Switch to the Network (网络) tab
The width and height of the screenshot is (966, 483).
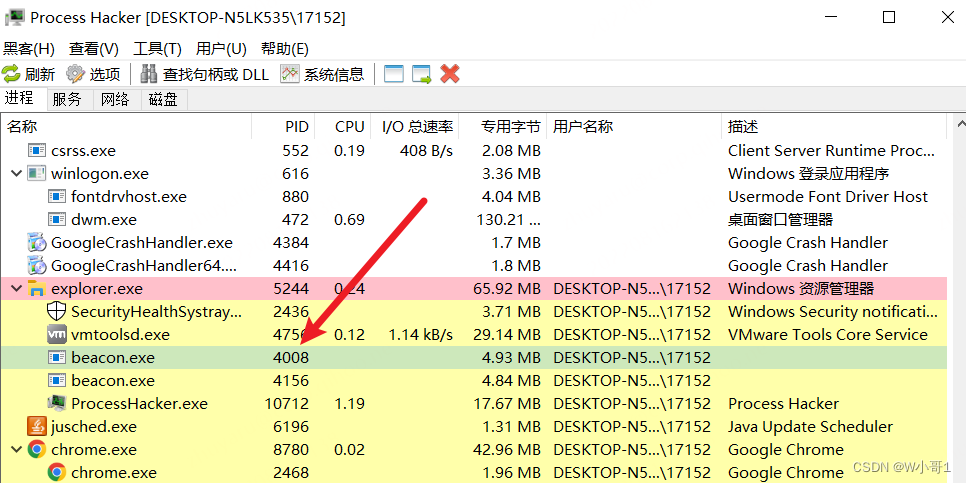coord(115,99)
